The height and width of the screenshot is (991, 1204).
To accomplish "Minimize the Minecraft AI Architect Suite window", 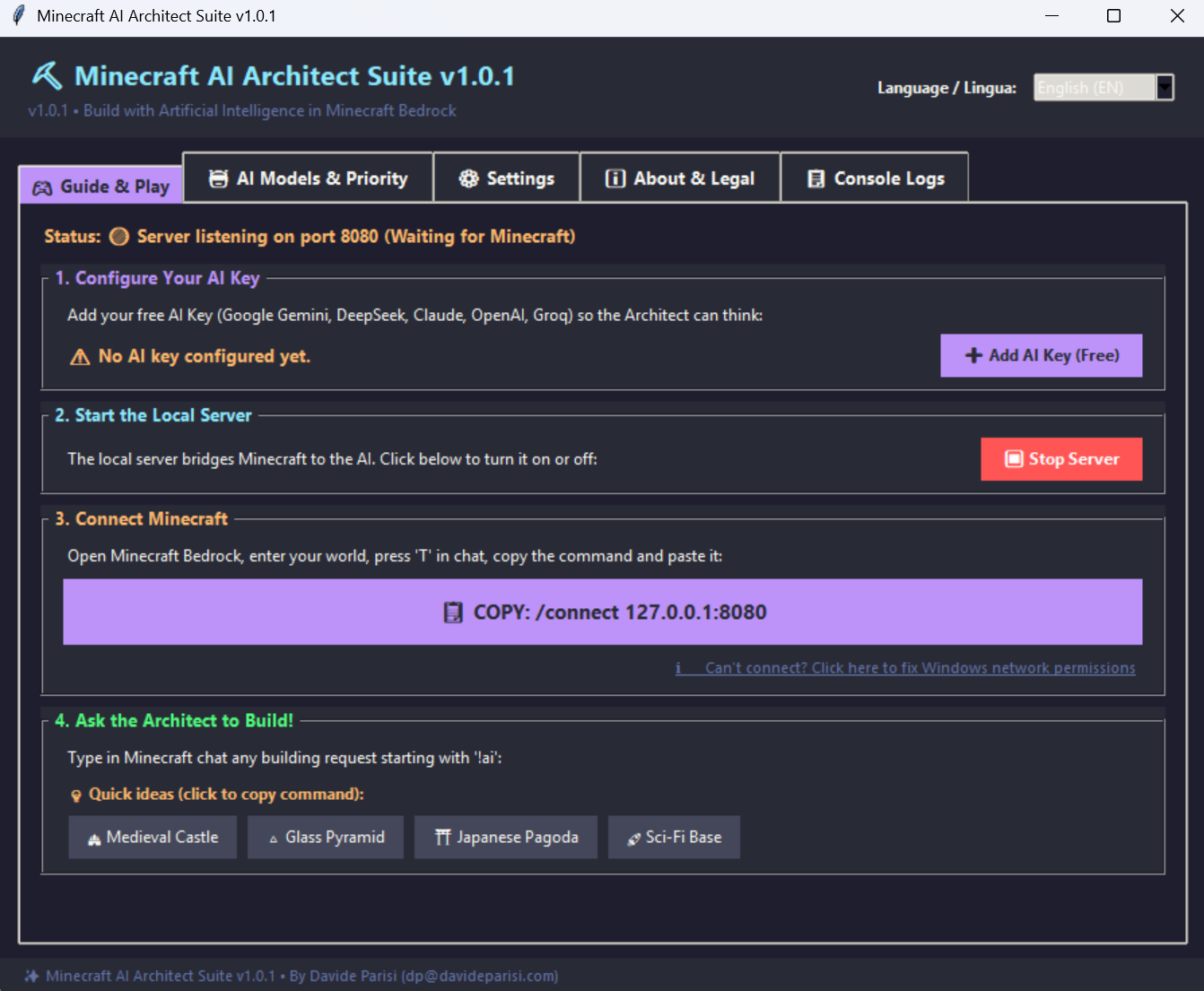I will tap(1052, 16).
